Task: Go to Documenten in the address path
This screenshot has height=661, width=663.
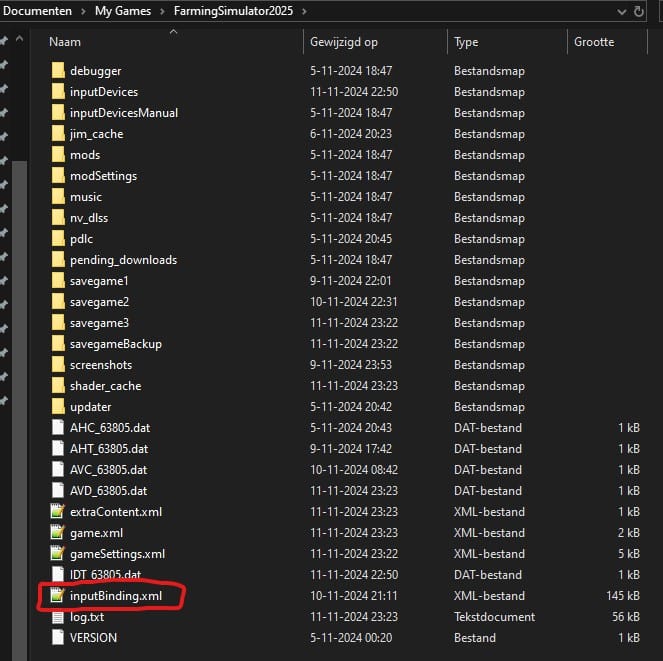Action: click(38, 11)
